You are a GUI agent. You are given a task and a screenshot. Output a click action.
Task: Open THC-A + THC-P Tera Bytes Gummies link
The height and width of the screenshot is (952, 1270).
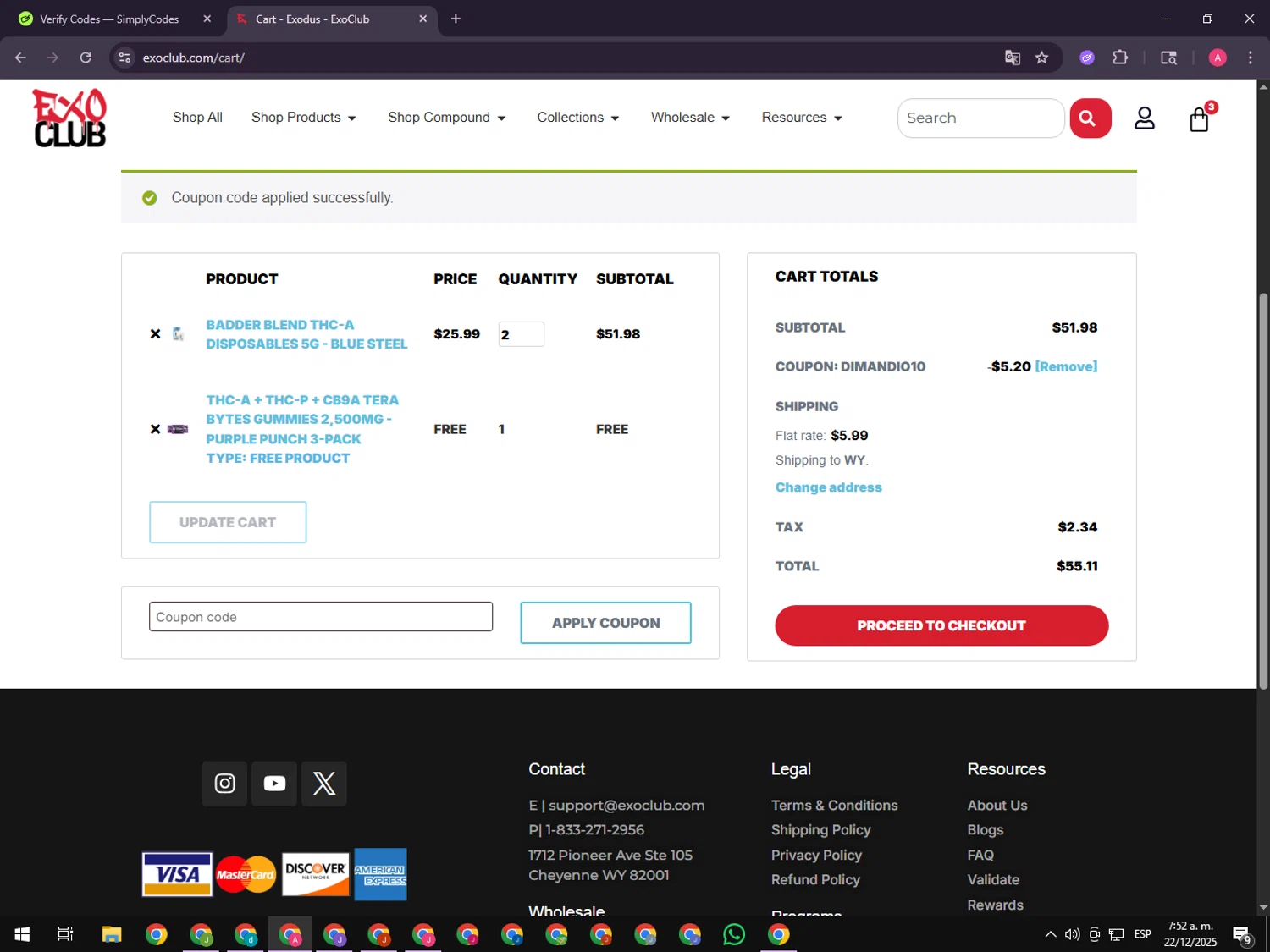click(302, 429)
